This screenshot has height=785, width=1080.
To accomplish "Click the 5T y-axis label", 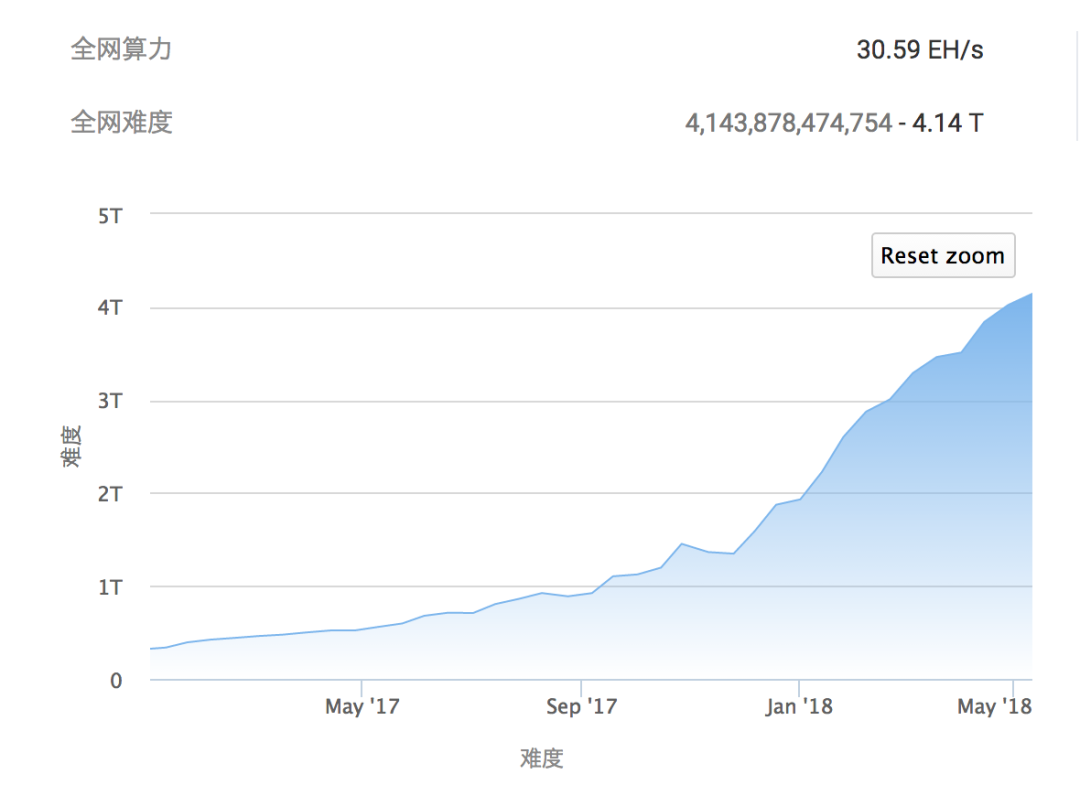I will [x=109, y=215].
